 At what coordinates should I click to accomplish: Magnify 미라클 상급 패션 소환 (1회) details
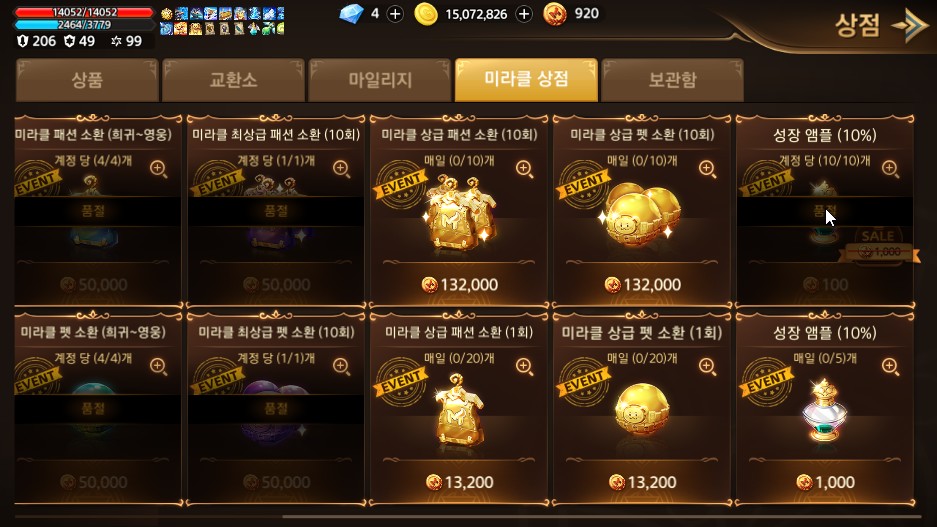524,366
